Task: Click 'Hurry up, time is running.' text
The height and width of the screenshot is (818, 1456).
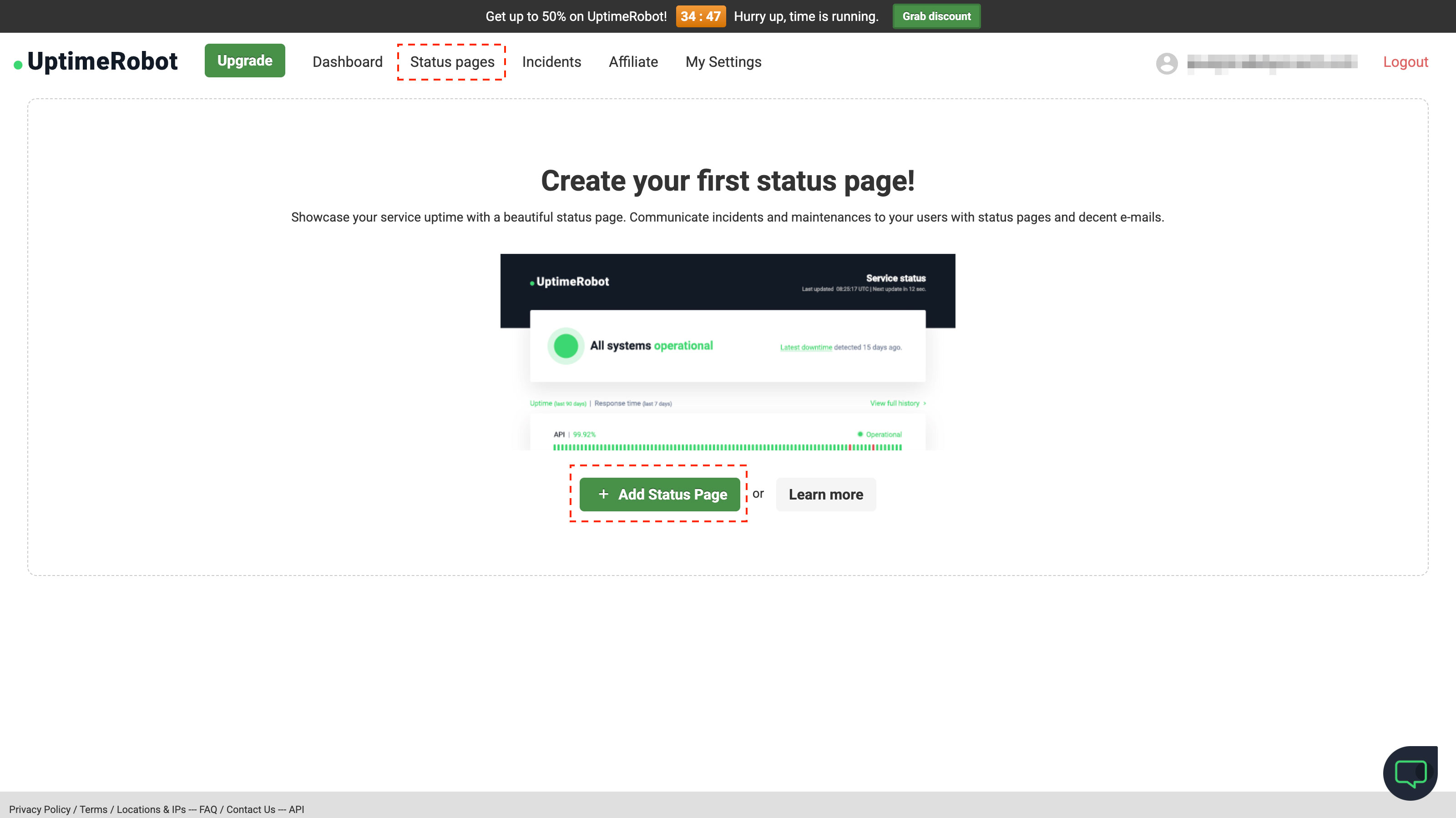Action: (807, 16)
